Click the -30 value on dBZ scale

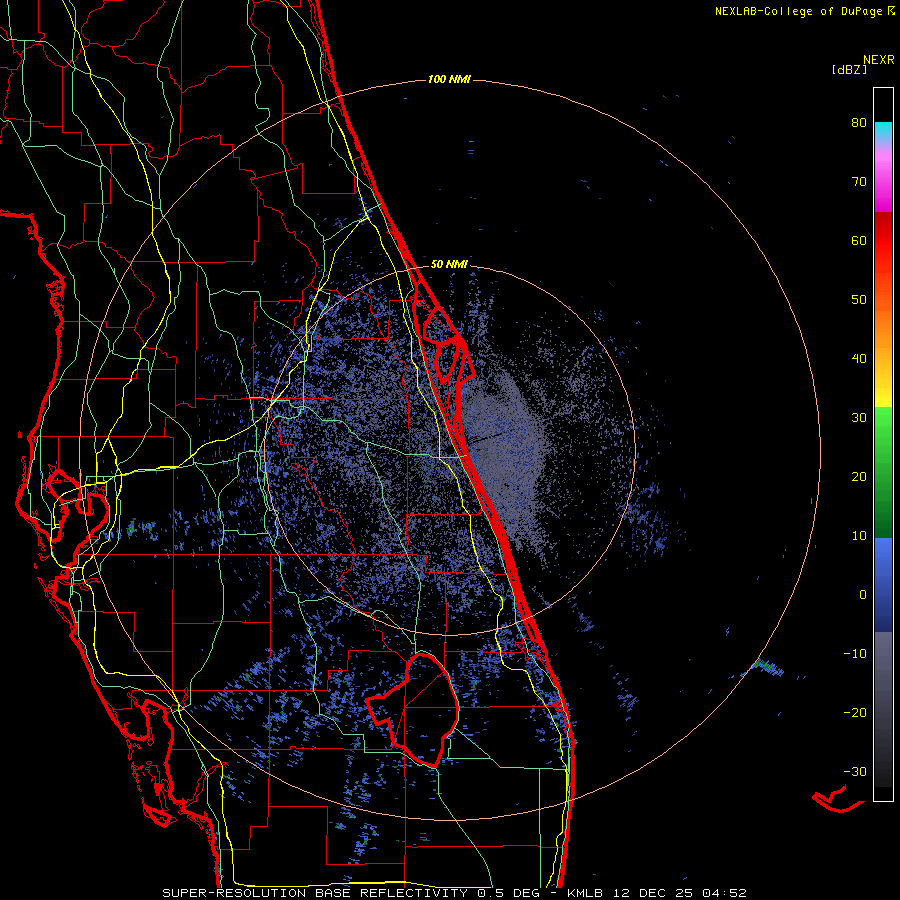point(855,771)
